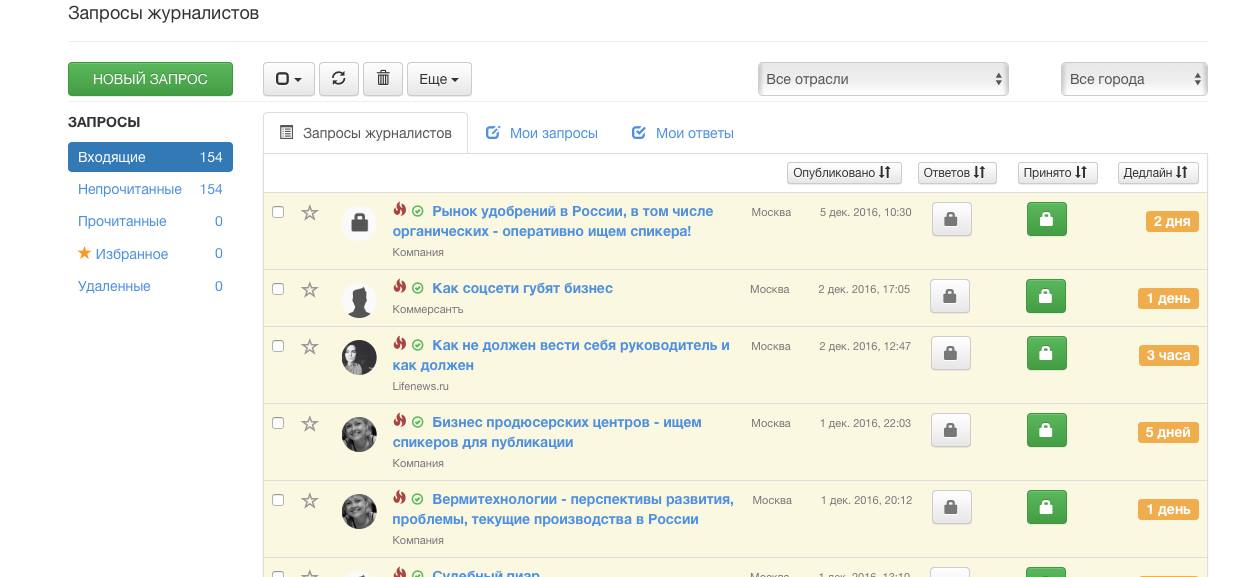Switch to the Мои запросы tab
The width and height of the screenshot is (1254, 577).
tap(541, 132)
